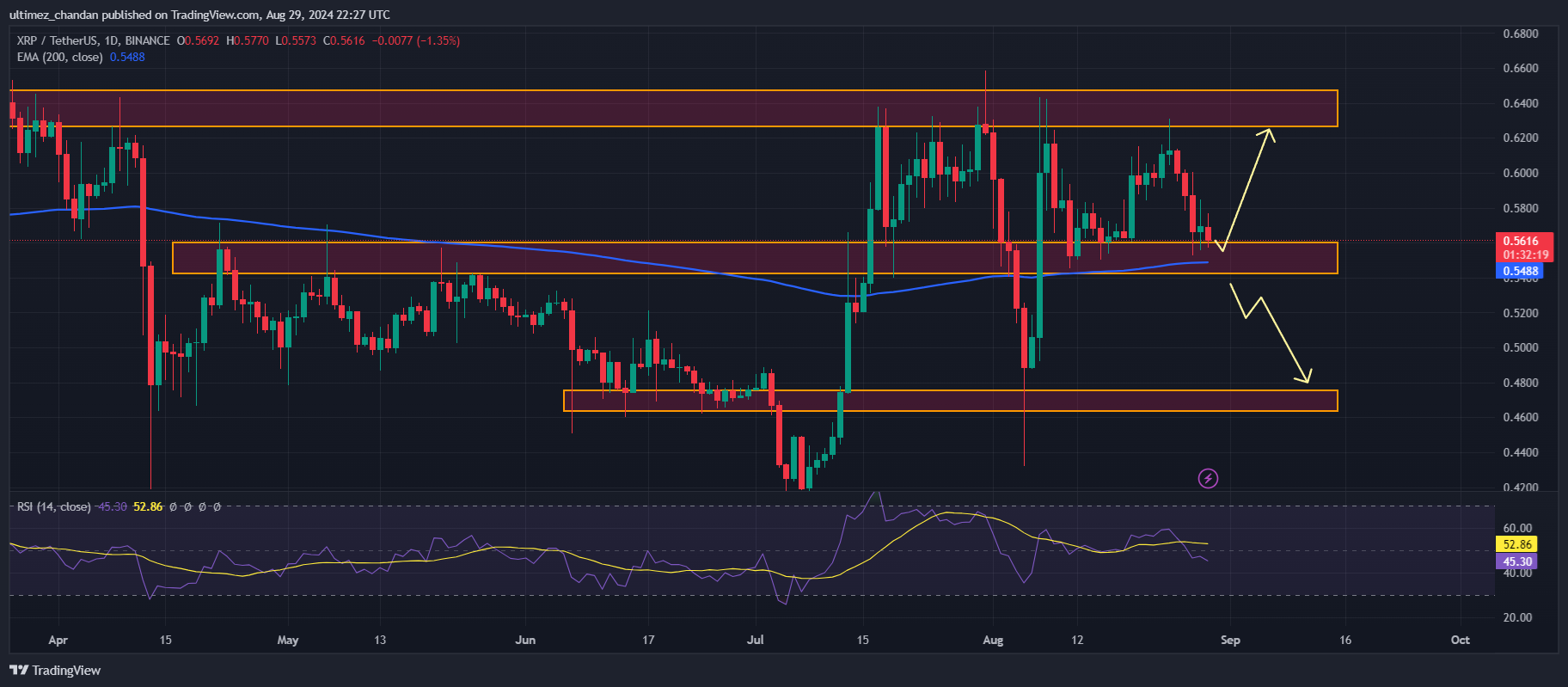Click the downward yellow arrow's arrowhead
The height and width of the screenshot is (687, 1568).
(1306, 378)
